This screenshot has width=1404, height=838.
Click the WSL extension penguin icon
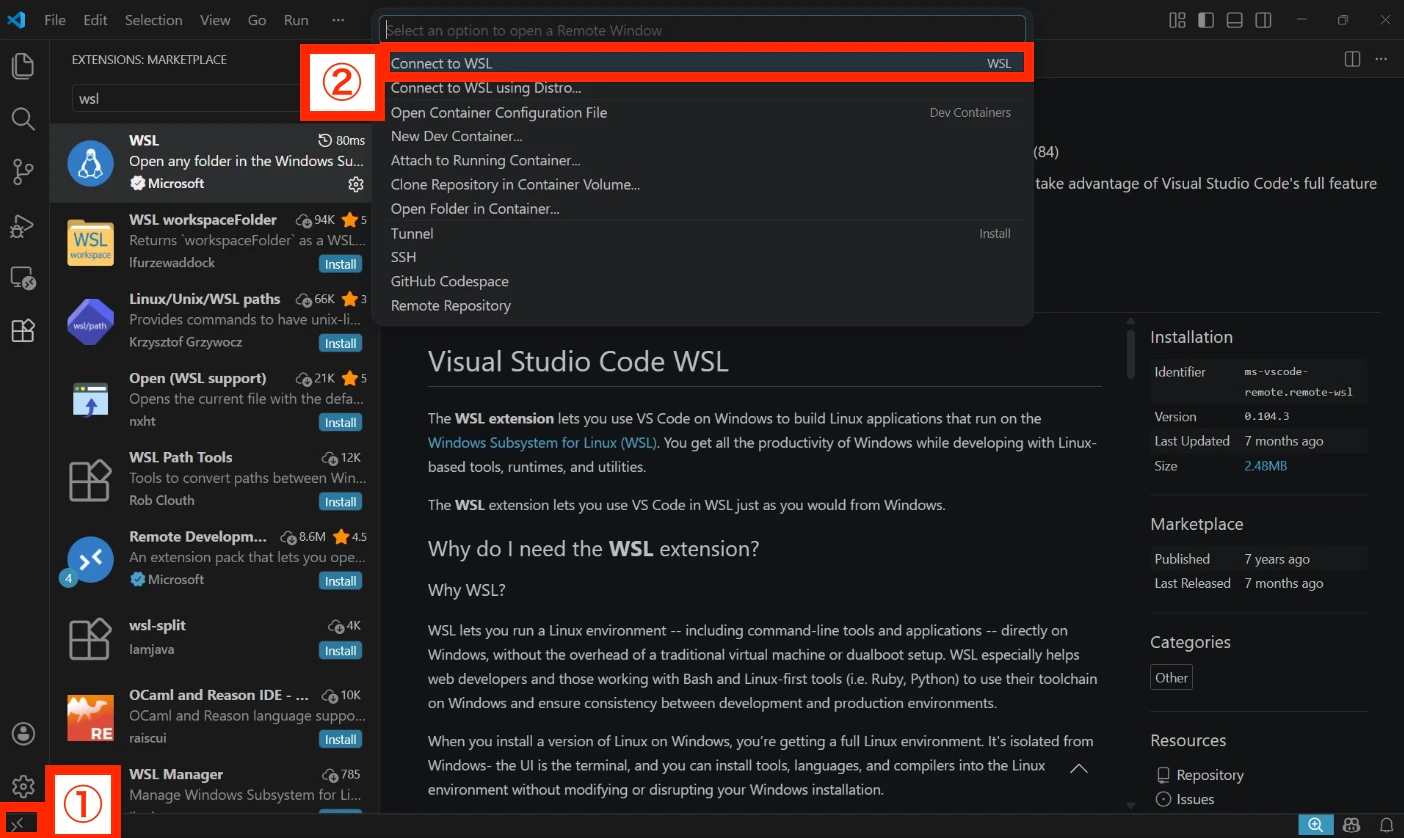[x=90, y=163]
